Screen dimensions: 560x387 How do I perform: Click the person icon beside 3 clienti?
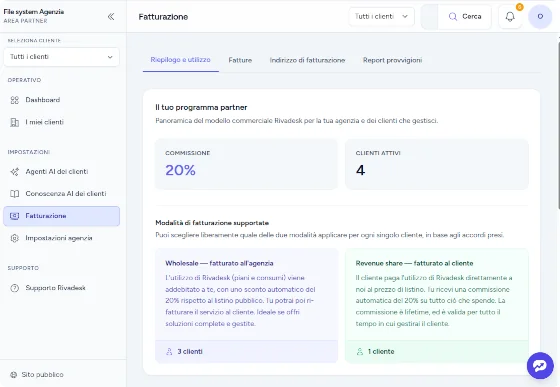click(169, 352)
